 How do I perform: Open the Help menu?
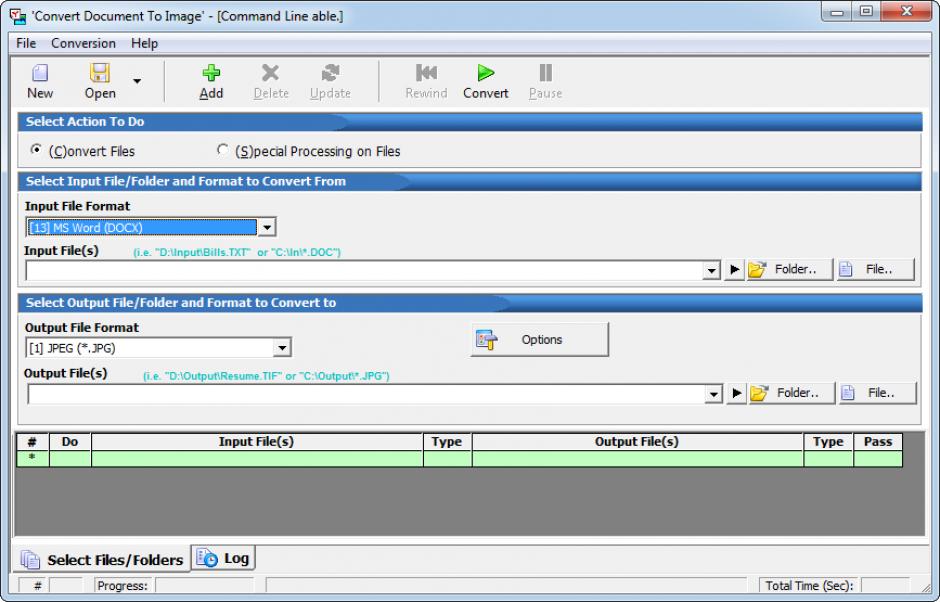pos(144,43)
